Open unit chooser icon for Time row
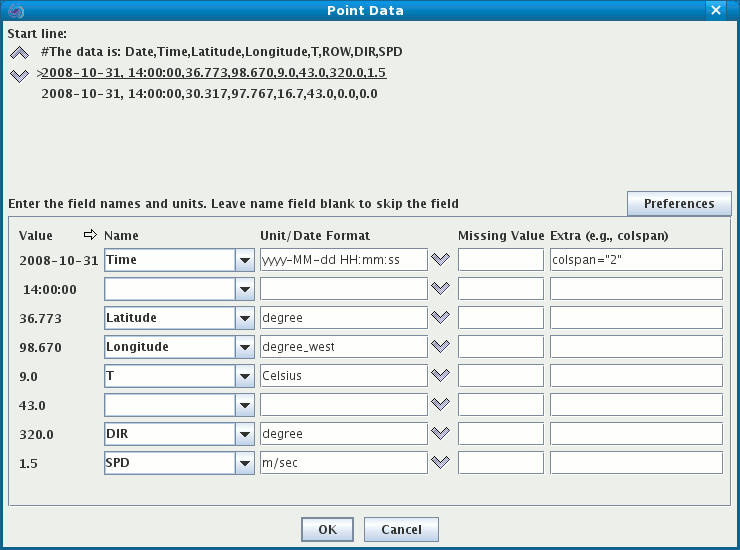The height and width of the screenshot is (550, 740). tap(441, 260)
